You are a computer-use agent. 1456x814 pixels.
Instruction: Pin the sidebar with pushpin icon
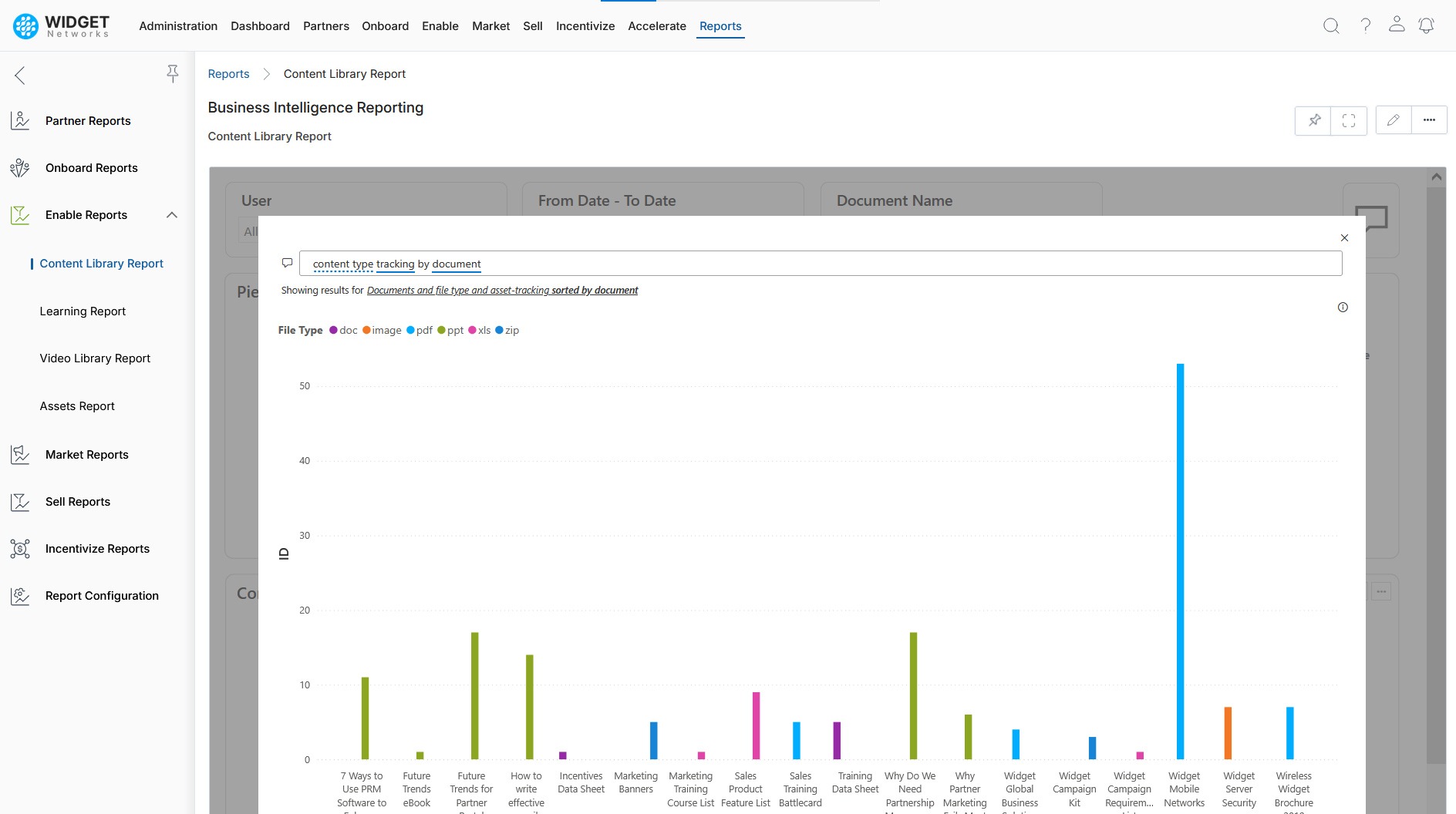click(173, 73)
